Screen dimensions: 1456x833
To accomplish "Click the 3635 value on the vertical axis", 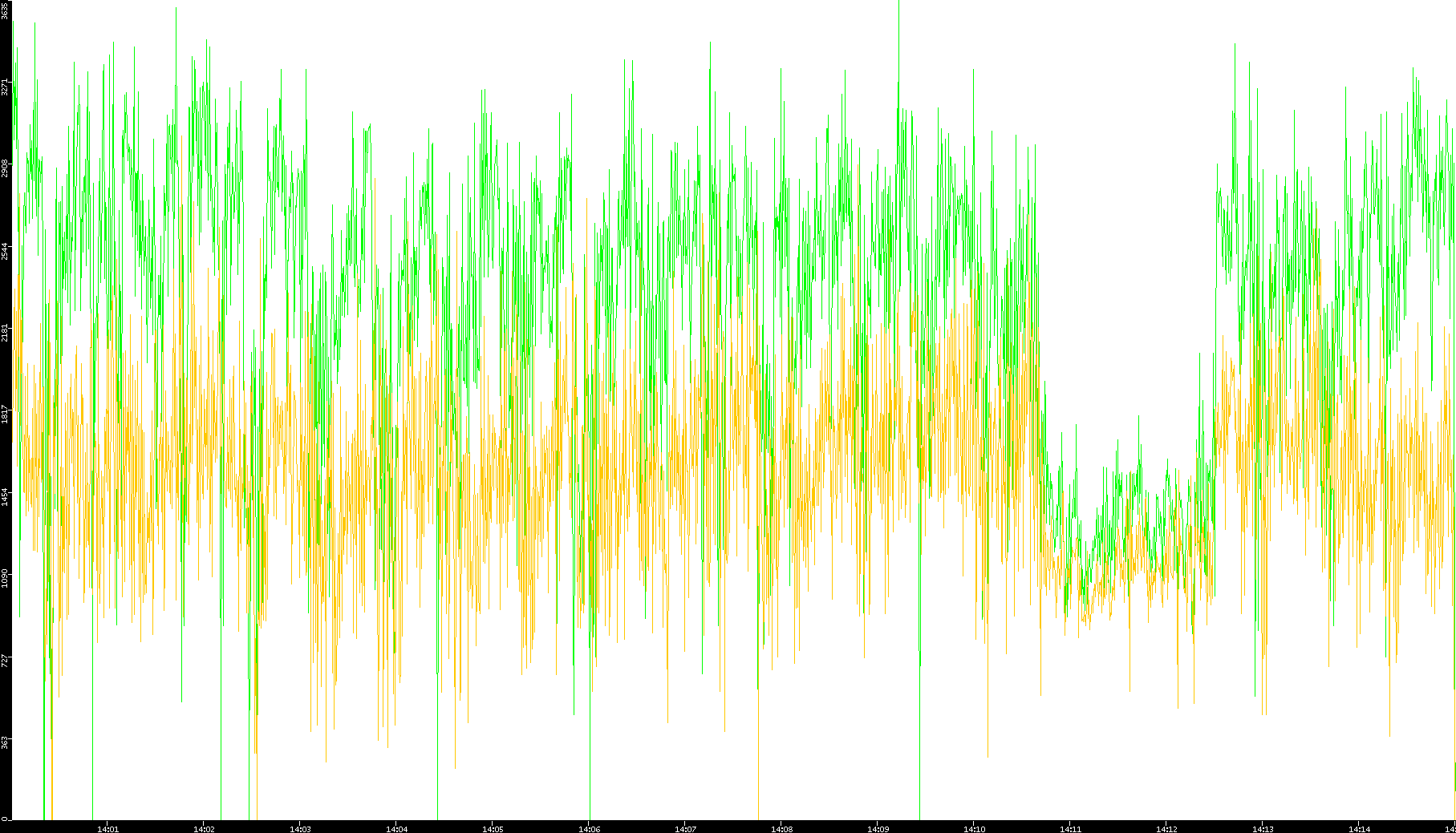I will (5, 10).
